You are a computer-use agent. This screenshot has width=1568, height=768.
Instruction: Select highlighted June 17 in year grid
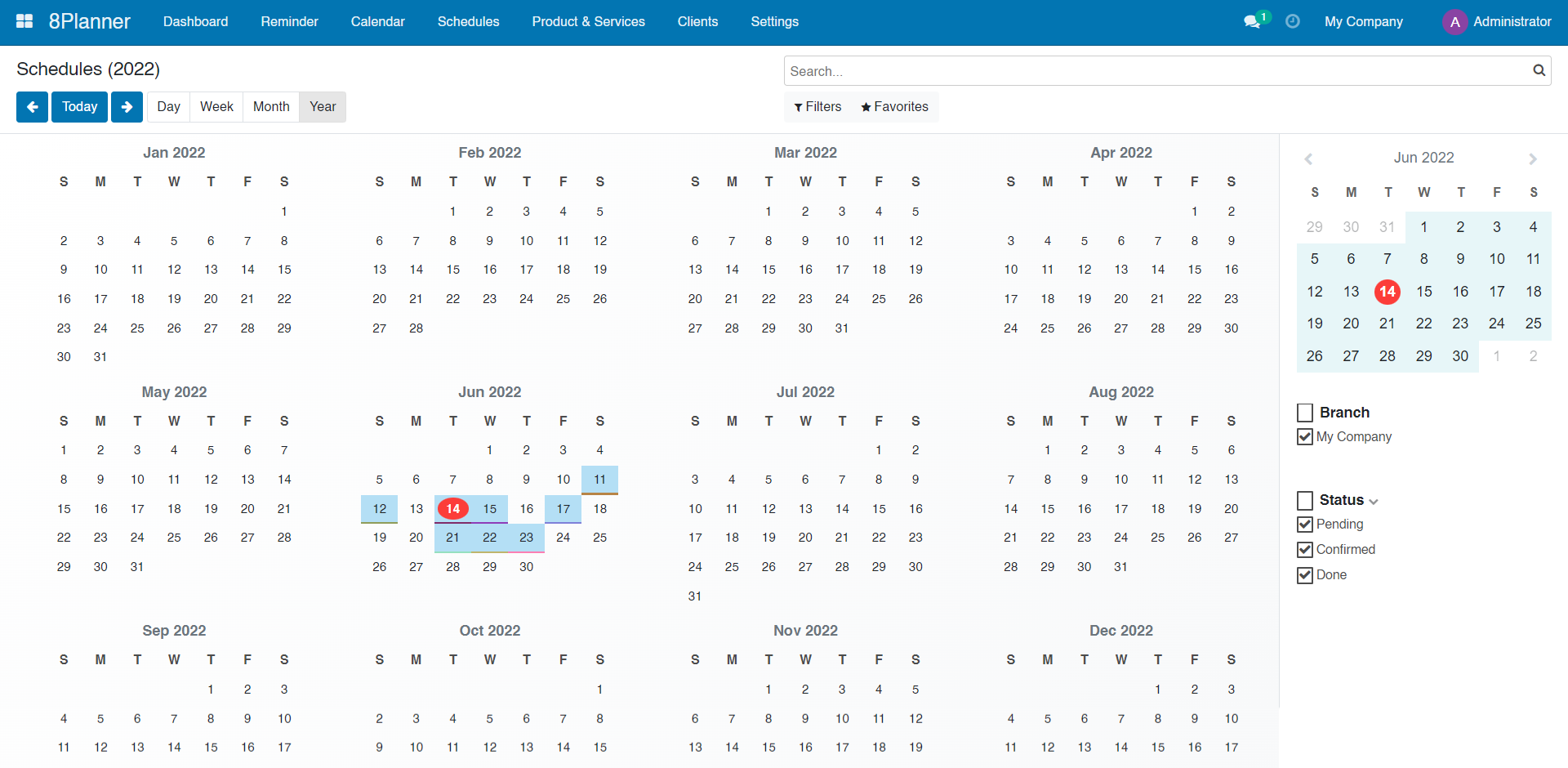(x=563, y=509)
